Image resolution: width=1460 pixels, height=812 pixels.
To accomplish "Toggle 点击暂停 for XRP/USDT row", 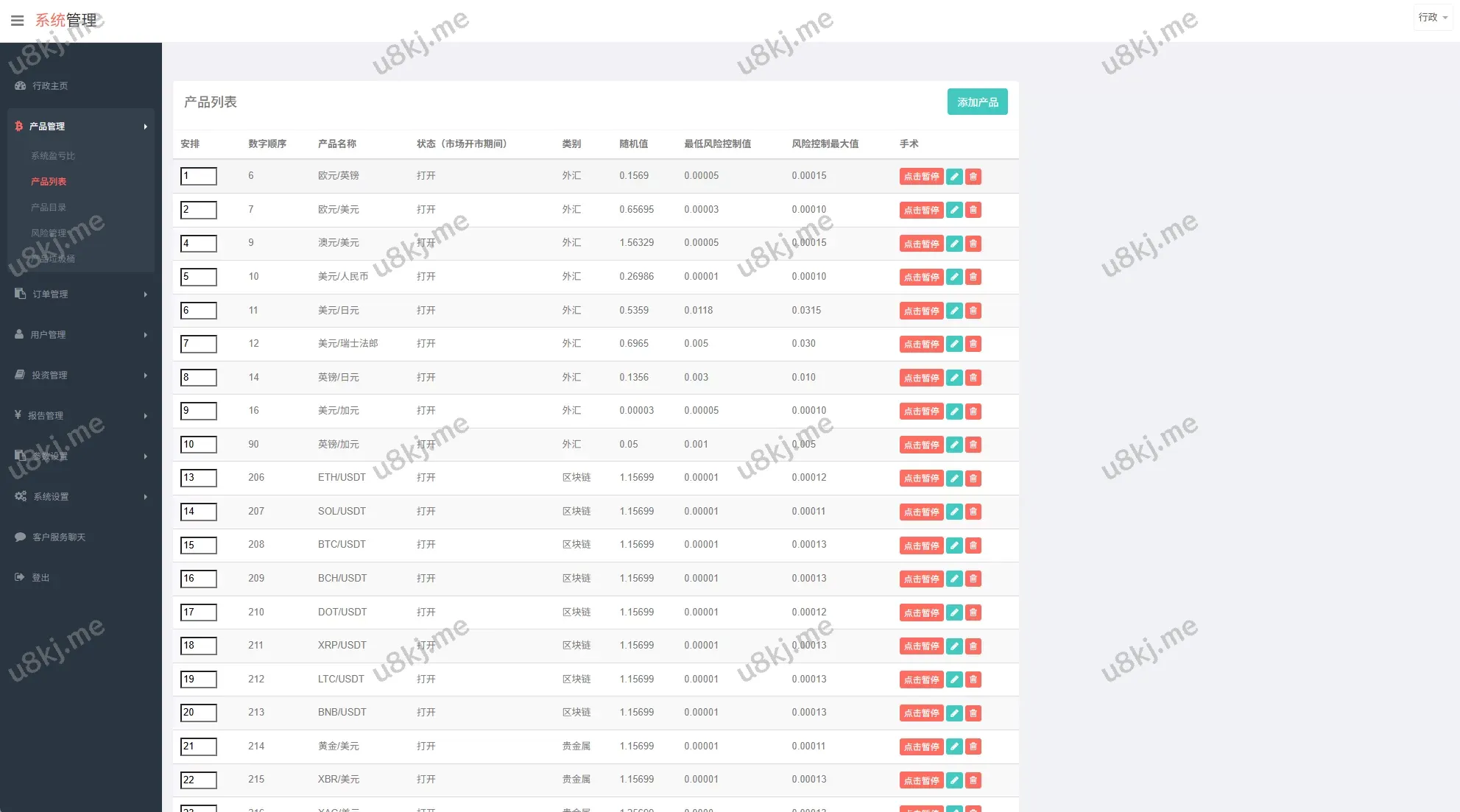I will (921, 646).
